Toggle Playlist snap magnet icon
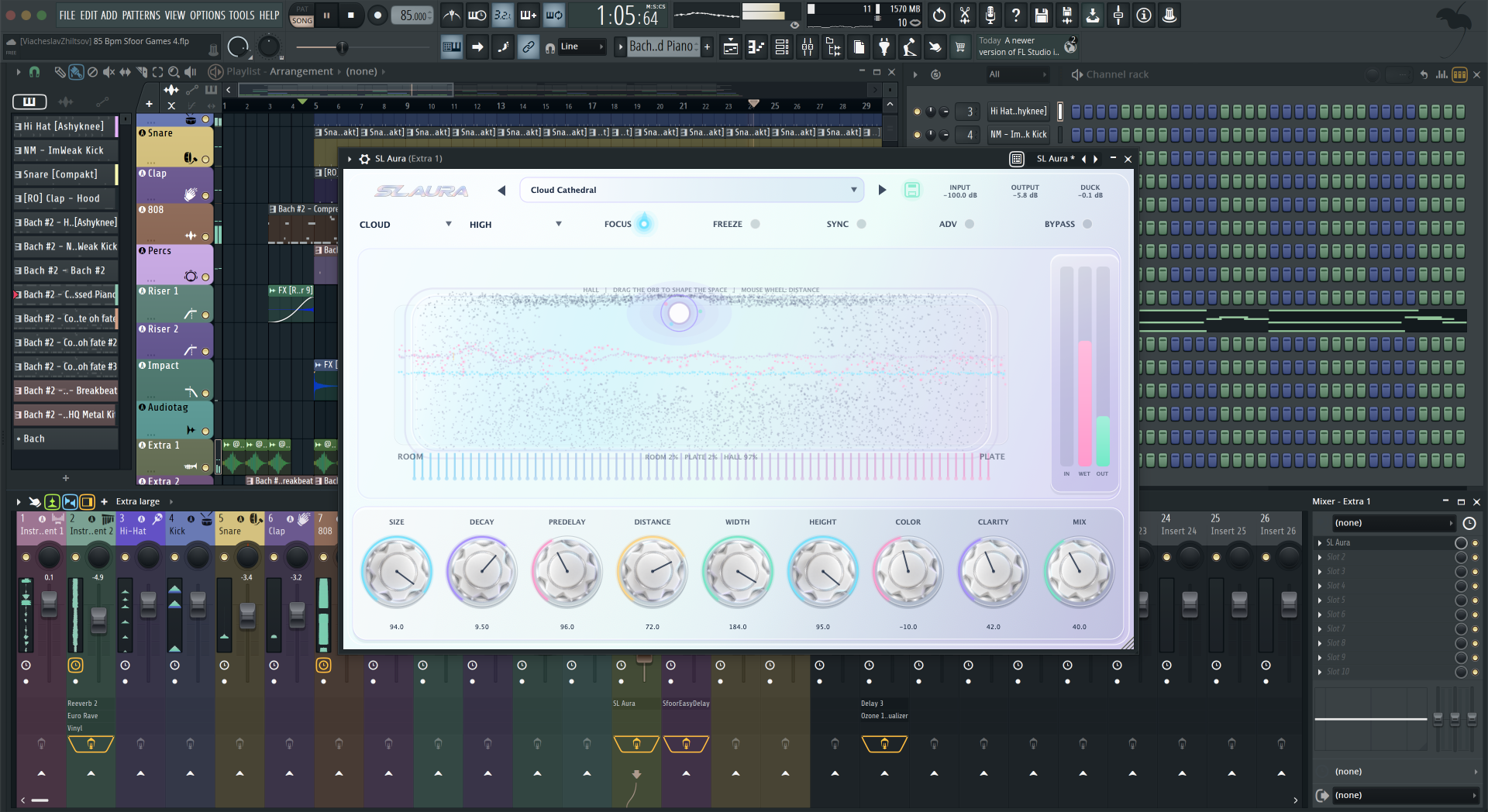Image resolution: width=1488 pixels, height=812 pixels. point(34,72)
